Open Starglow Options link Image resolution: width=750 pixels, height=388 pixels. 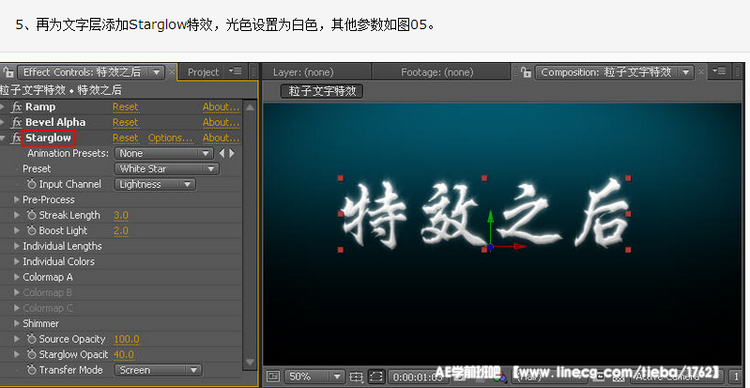(170, 138)
